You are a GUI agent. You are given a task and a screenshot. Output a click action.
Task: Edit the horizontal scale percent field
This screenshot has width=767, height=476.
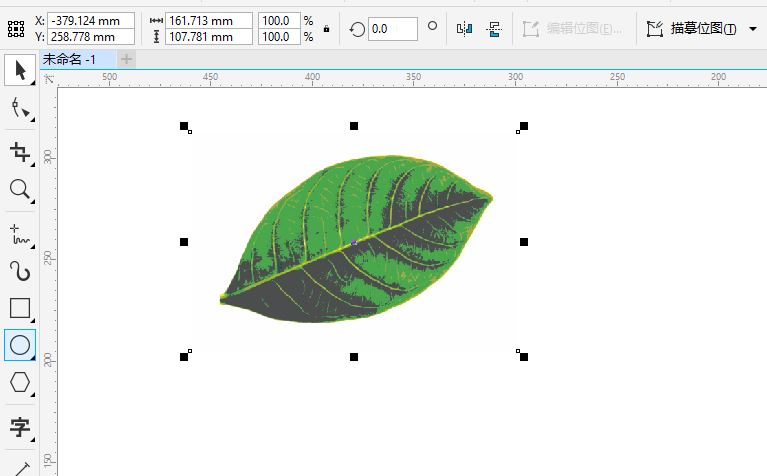[x=279, y=21]
